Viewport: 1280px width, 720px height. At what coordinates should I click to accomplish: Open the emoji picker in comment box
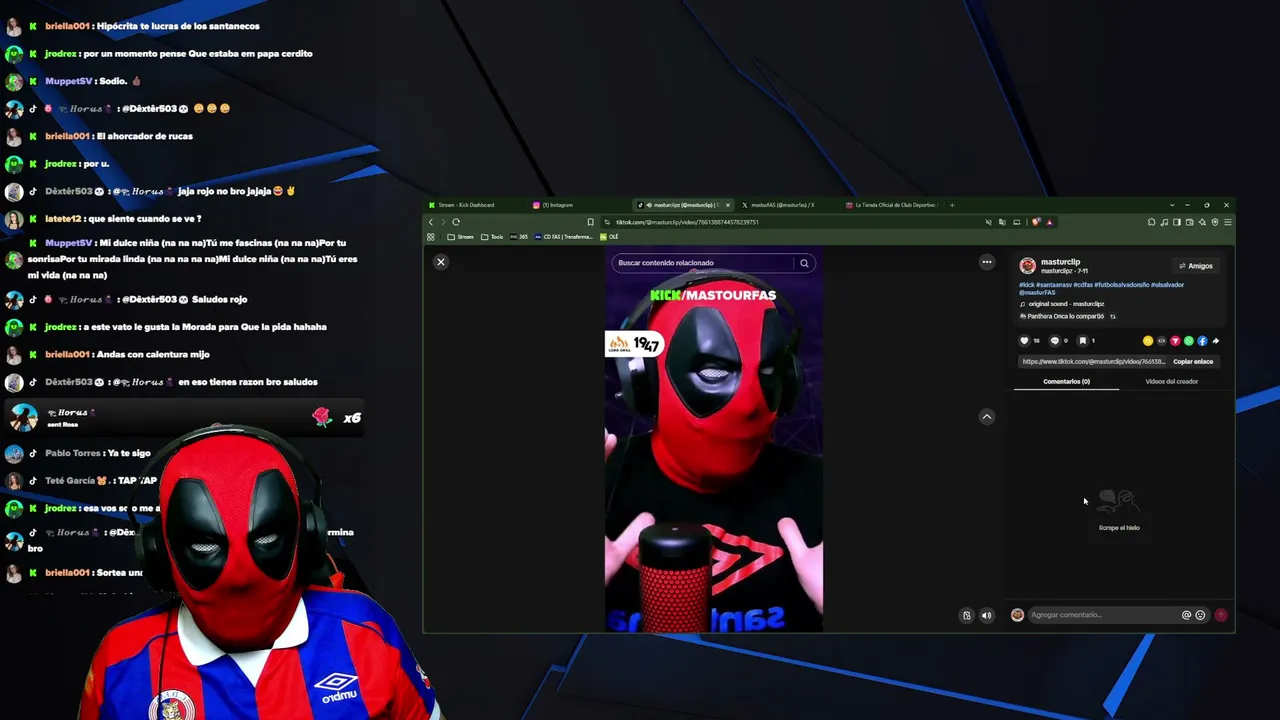point(1200,615)
